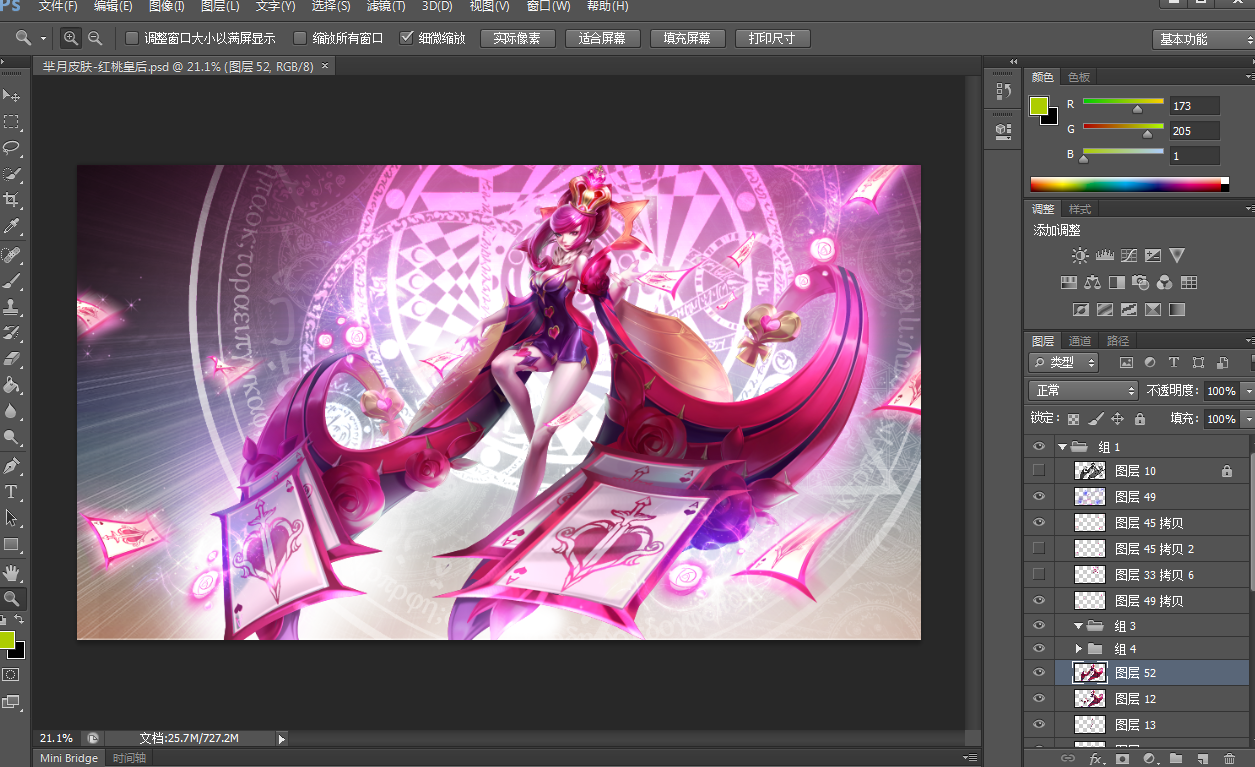Expand the 组 4 layer group
Image resolution: width=1255 pixels, height=767 pixels.
coord(1079,649)
